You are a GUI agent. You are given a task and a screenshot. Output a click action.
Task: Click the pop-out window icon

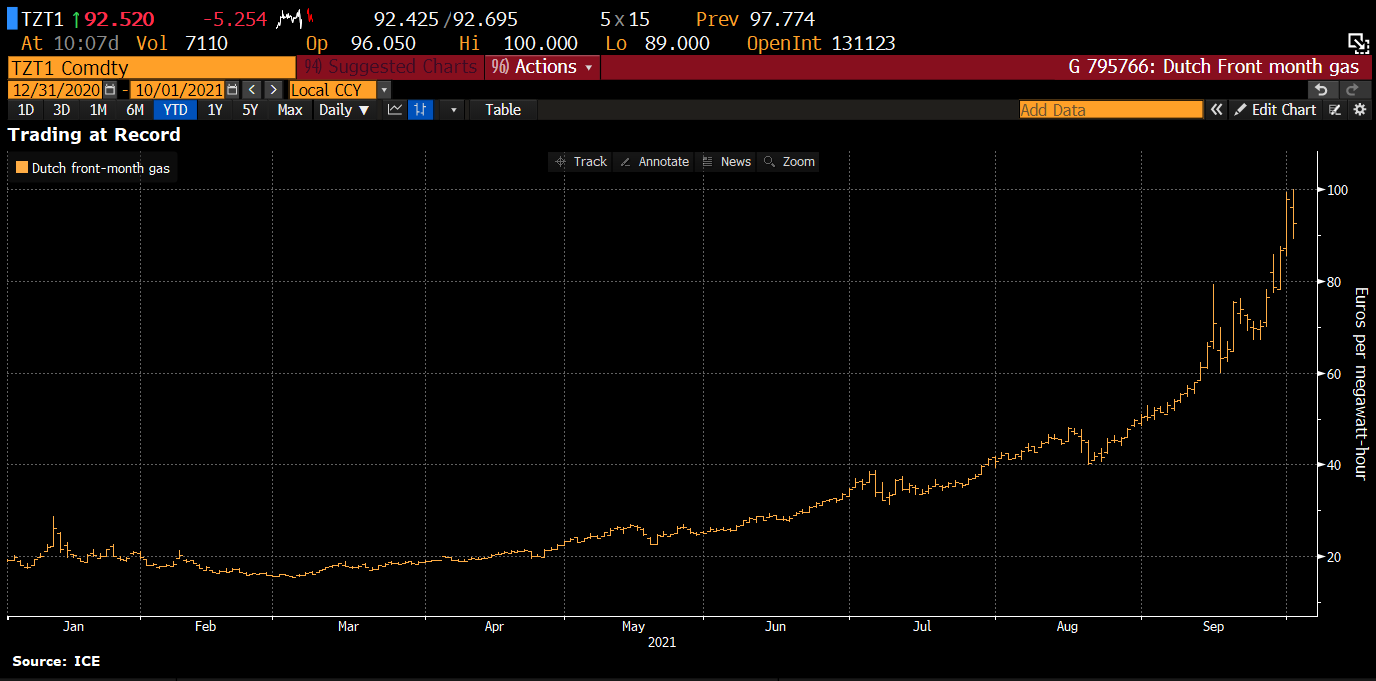tap(1358, 42)
